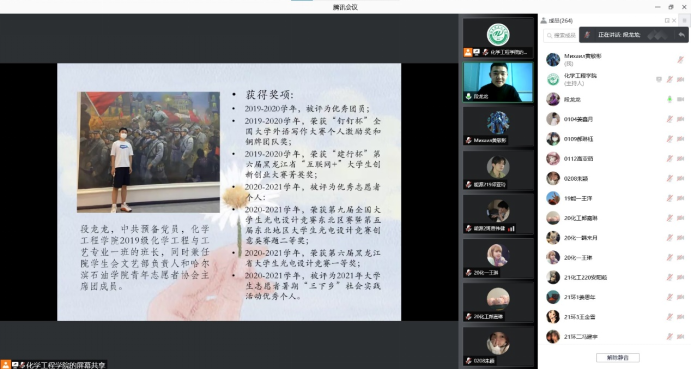Click green active microphone icon of 段龙龙

(669, 99)
